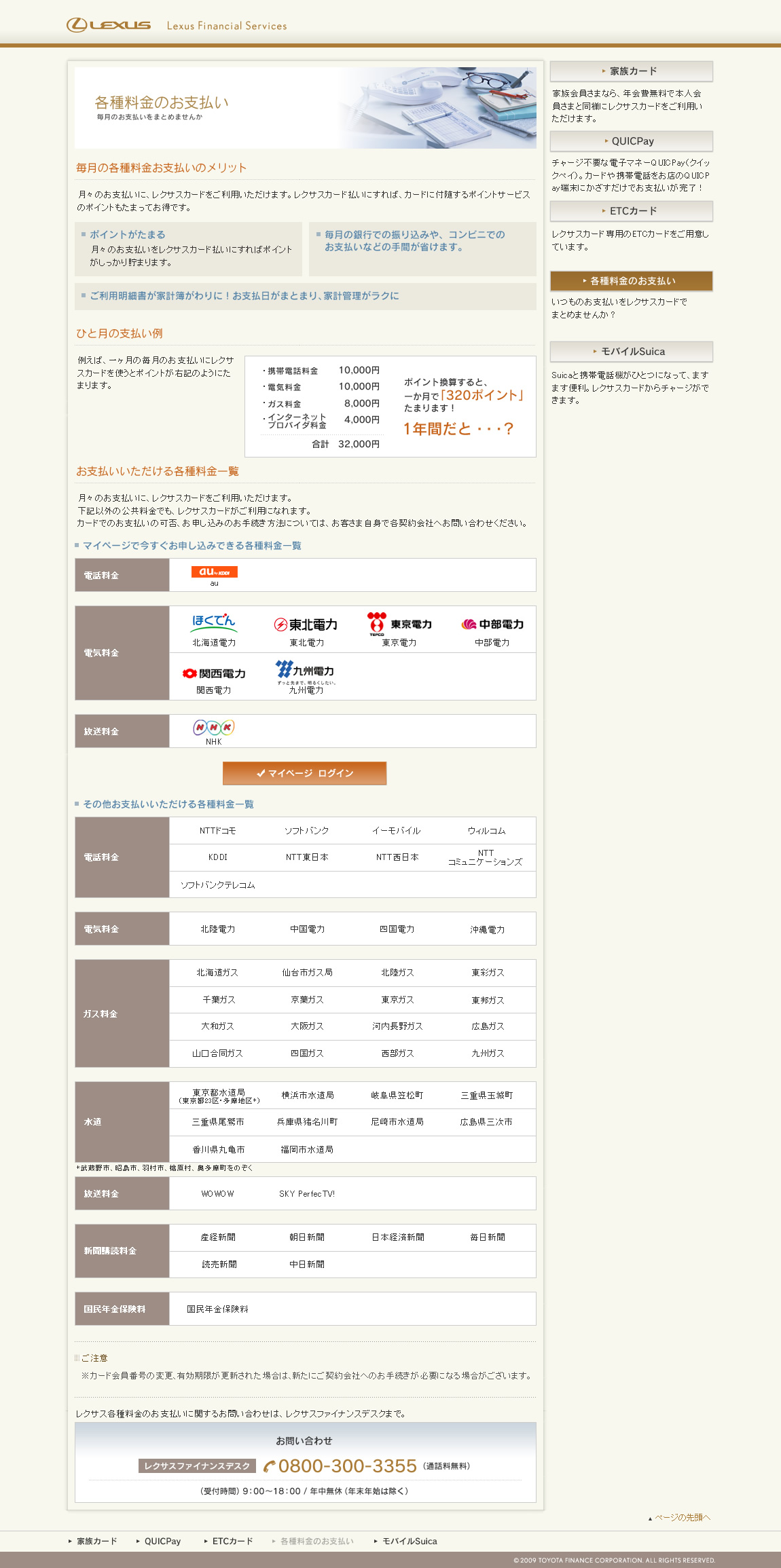This screenshot has height=1568, width=781.
Task: Open ETCカード sidebar item
Action: [x=631, y=211]
